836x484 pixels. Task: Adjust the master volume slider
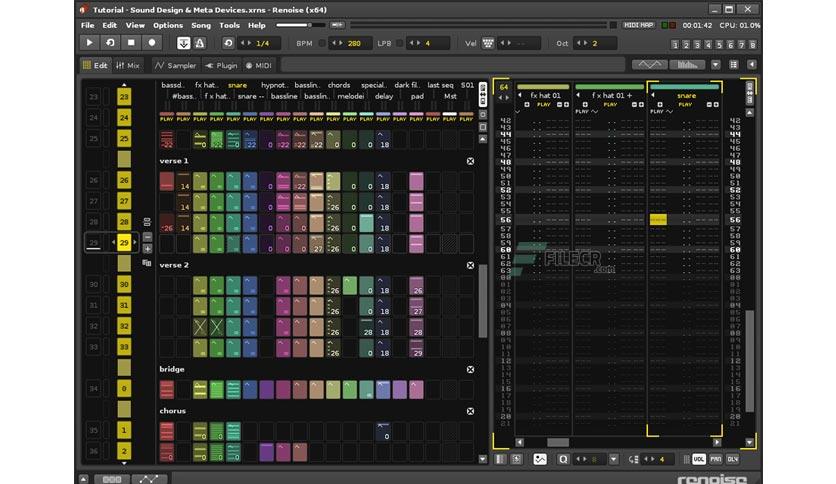(x=300, y=25)
